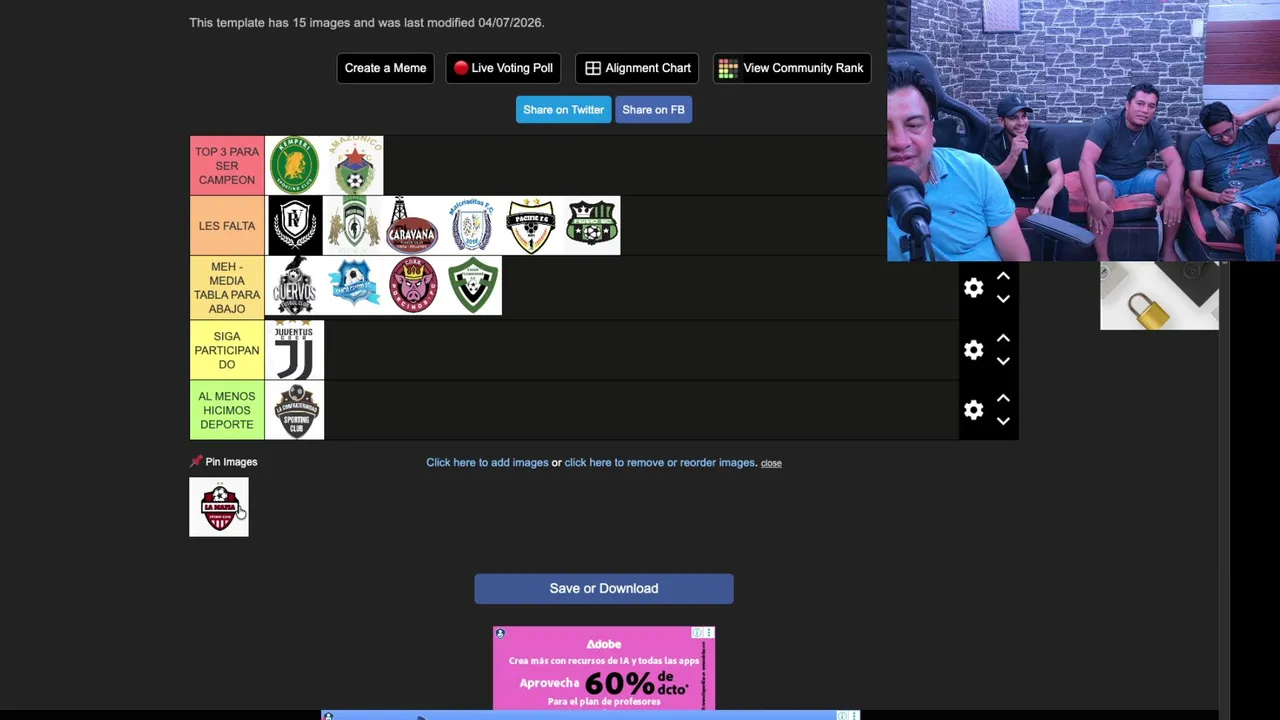View Community Rank

pyautogui.click(x=791, y=68)
